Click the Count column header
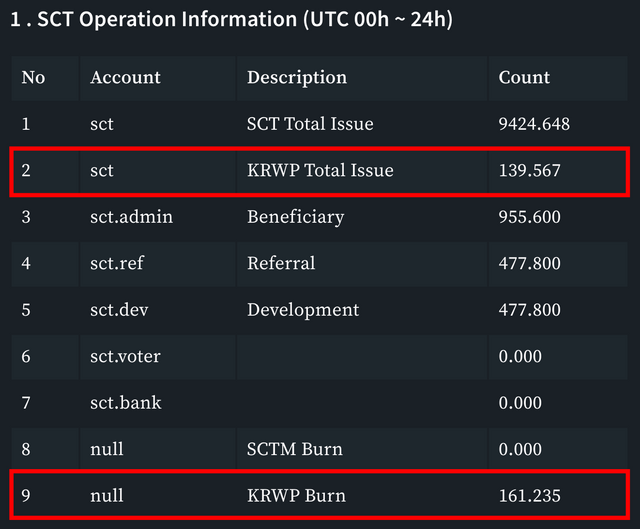 click(x=524, y=78)
